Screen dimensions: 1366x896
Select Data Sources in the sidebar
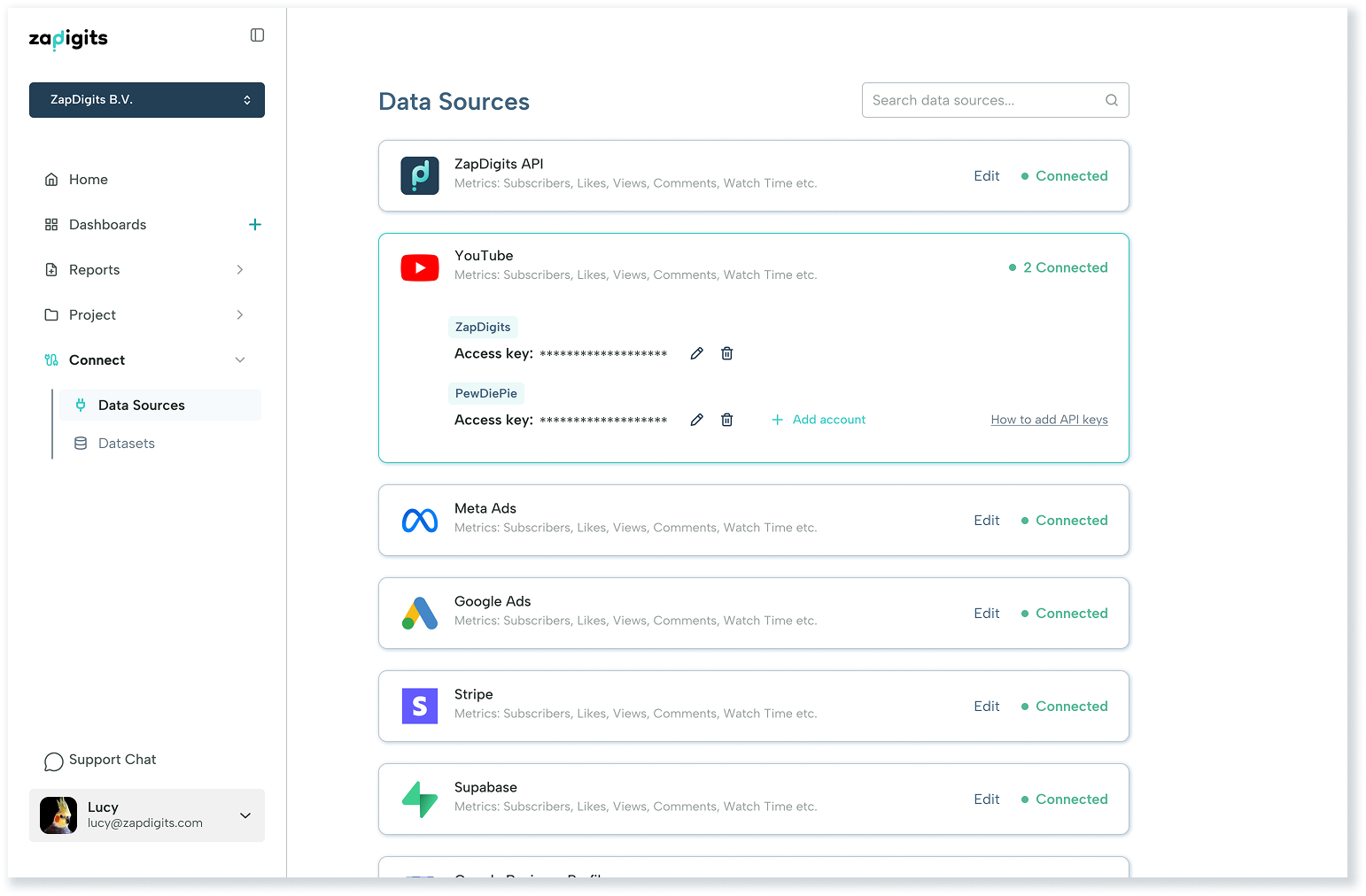pyautogui.click(x=142, y=406)
